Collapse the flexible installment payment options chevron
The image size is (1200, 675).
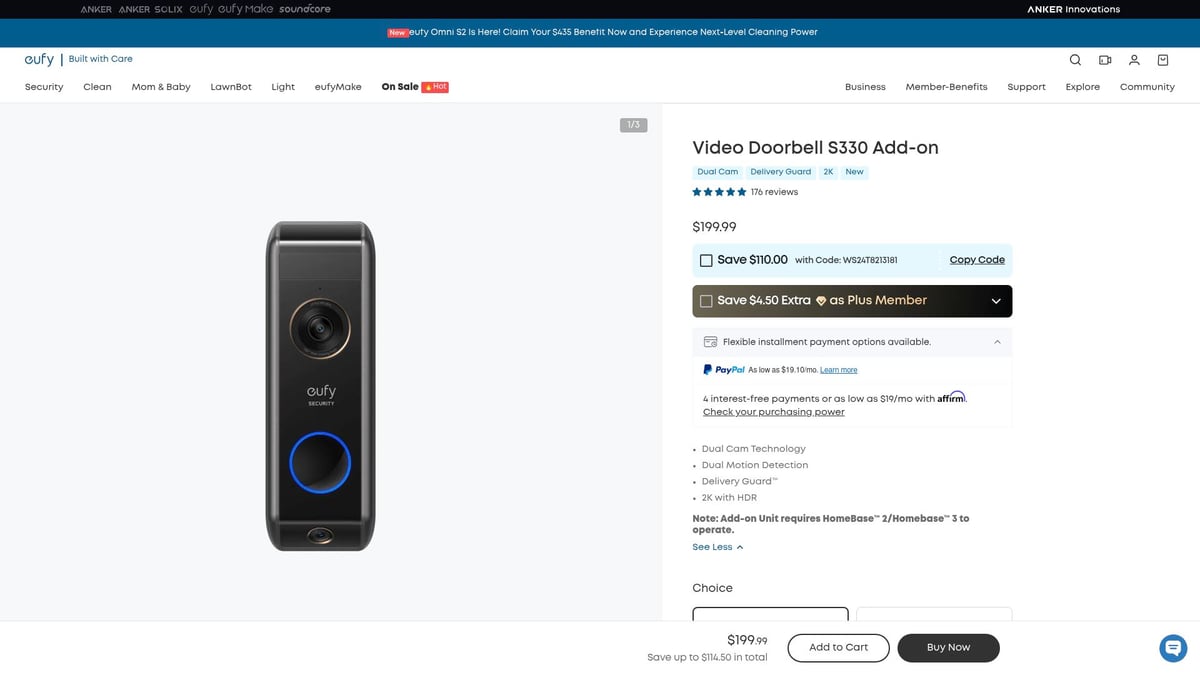(997, 342)
